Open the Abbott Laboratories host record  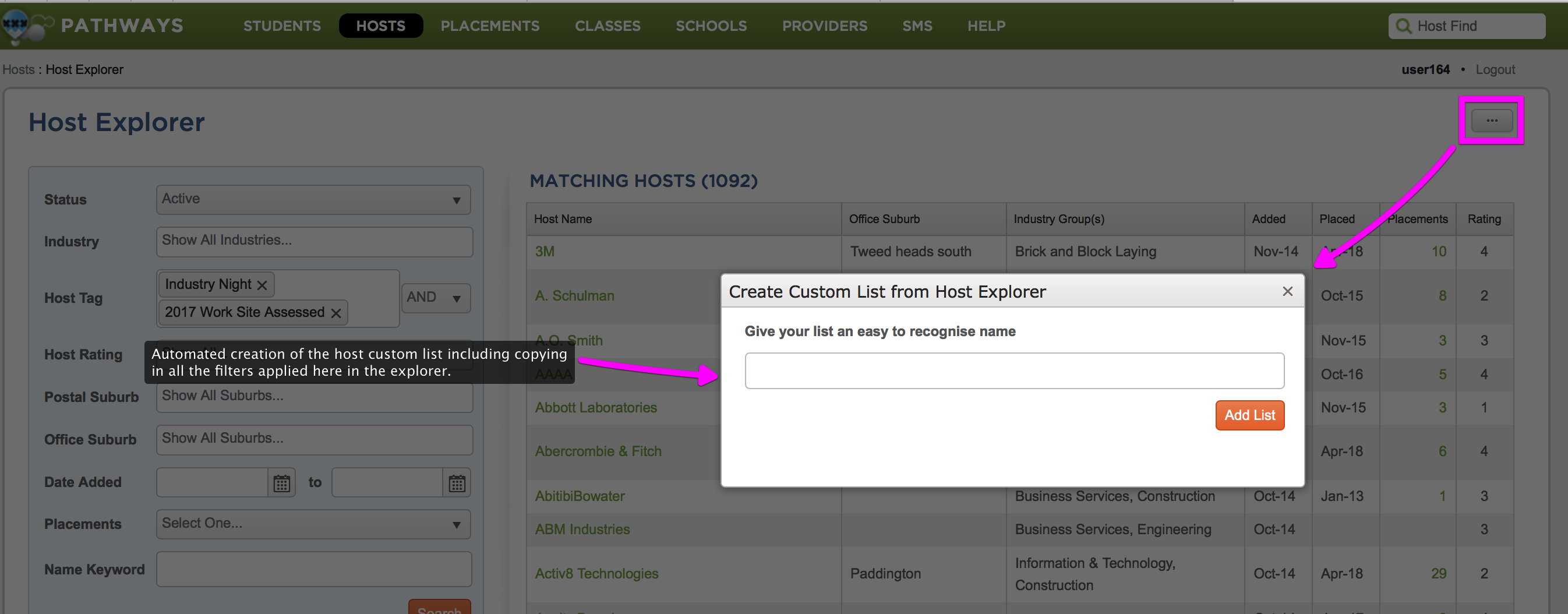595,408
